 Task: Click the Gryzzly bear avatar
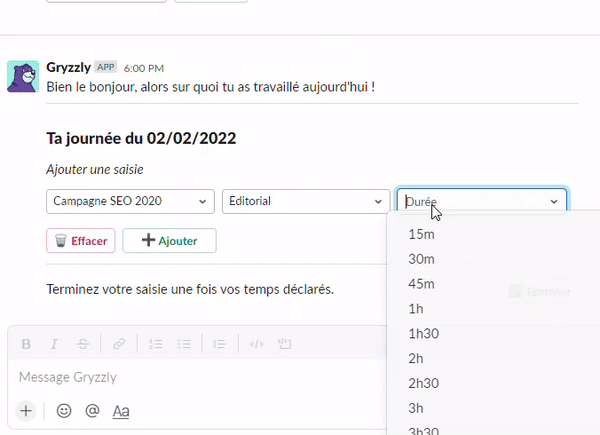[23, 76]
